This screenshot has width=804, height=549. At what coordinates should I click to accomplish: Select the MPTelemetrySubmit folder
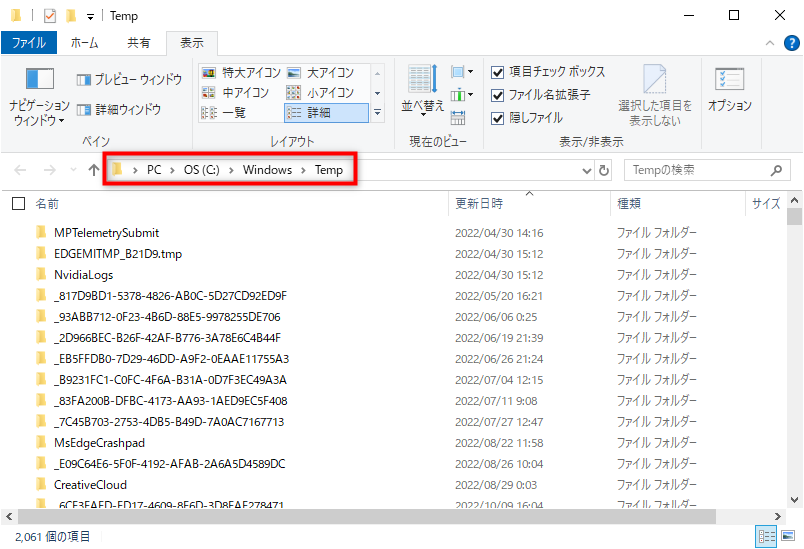(106, 233)
